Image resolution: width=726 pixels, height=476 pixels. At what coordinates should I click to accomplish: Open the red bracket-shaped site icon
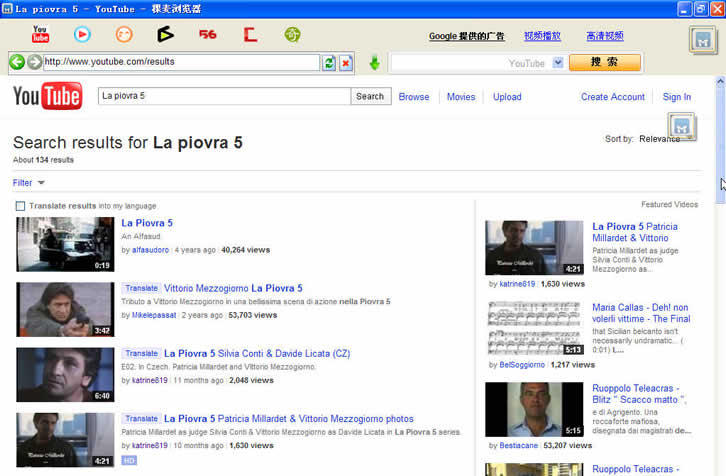(x=250, y=34)
